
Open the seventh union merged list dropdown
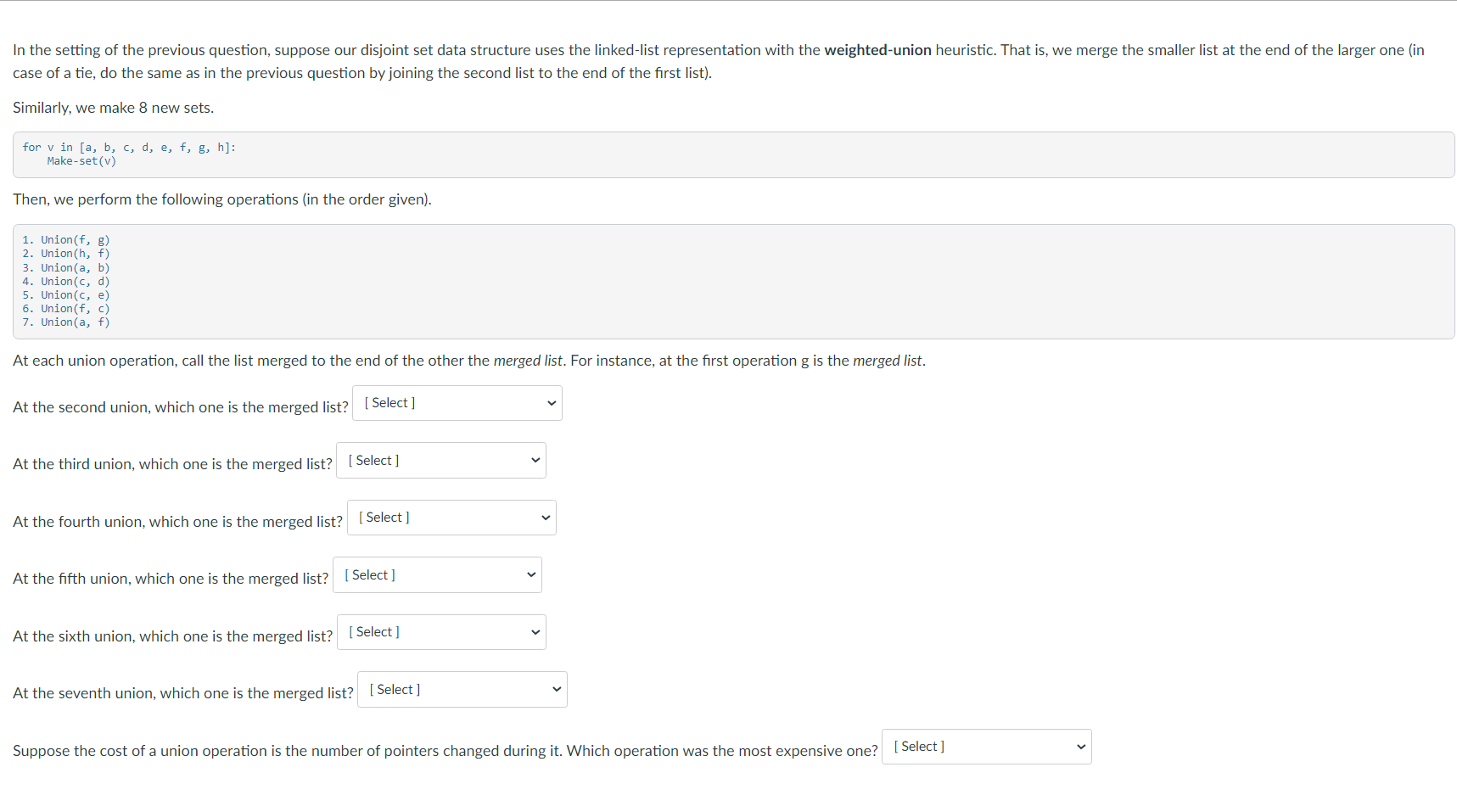(x=462, y=689)
